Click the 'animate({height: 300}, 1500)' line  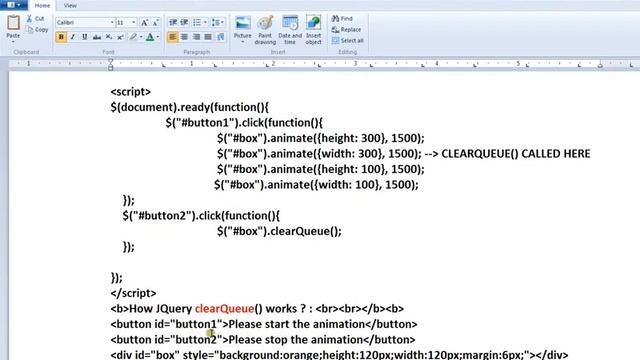(321, 138)
